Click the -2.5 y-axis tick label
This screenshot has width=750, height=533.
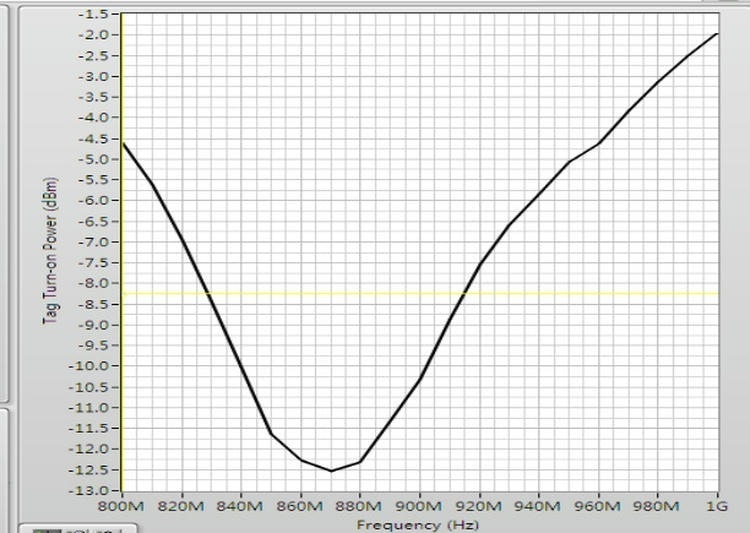click(x=94, y=56)
